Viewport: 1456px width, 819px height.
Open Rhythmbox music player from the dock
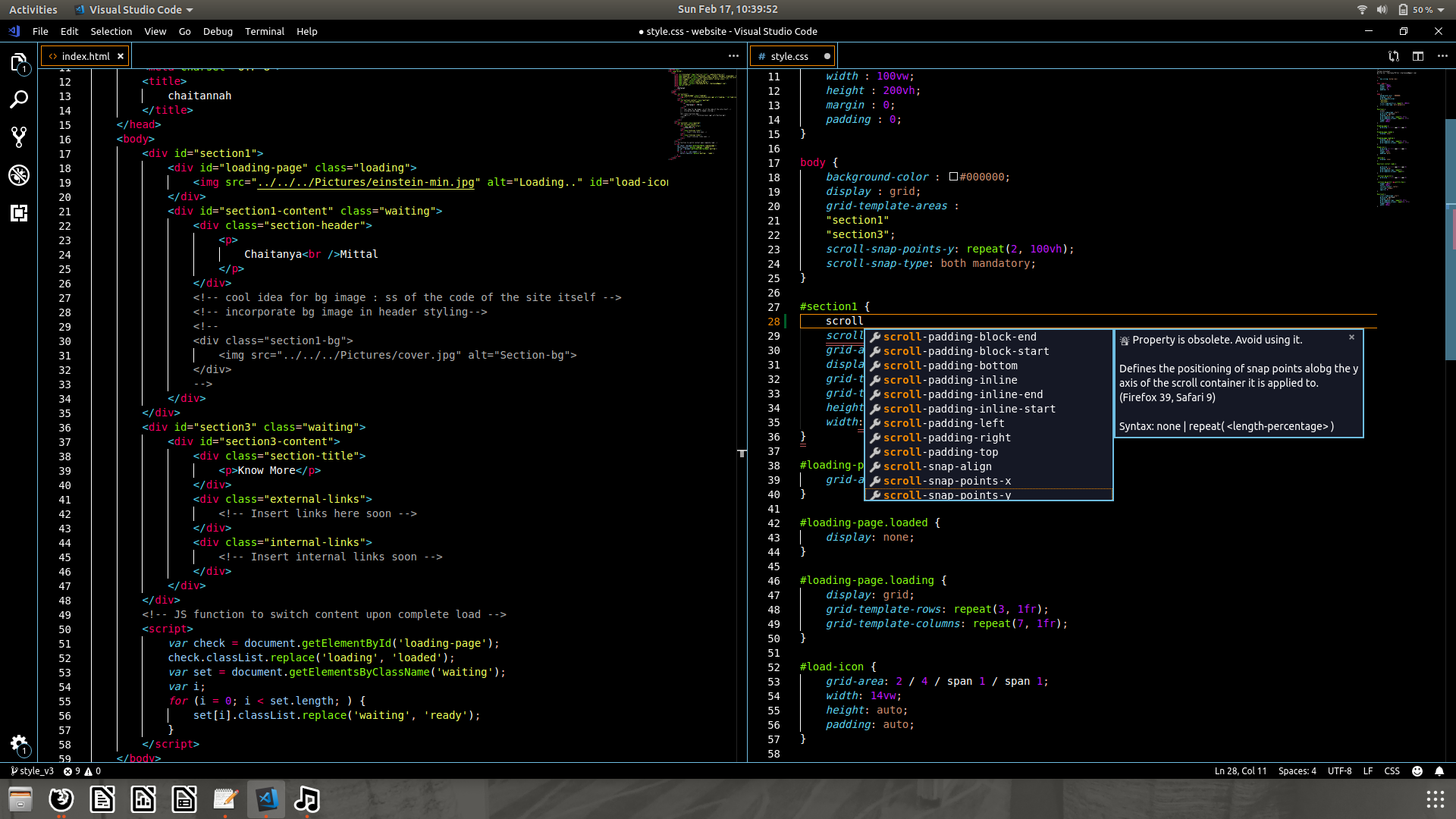306,799
